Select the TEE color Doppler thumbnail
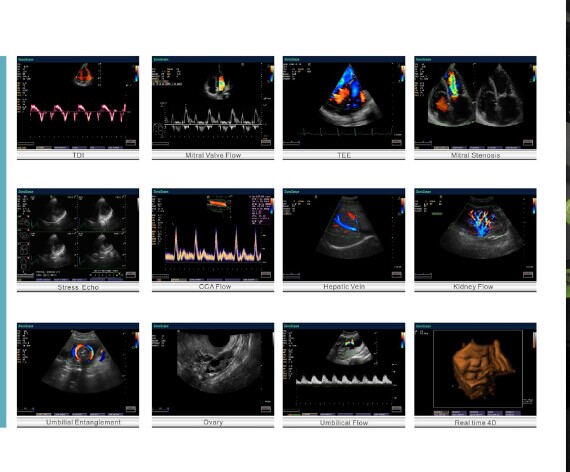570x472 pixels. (344, 103)
